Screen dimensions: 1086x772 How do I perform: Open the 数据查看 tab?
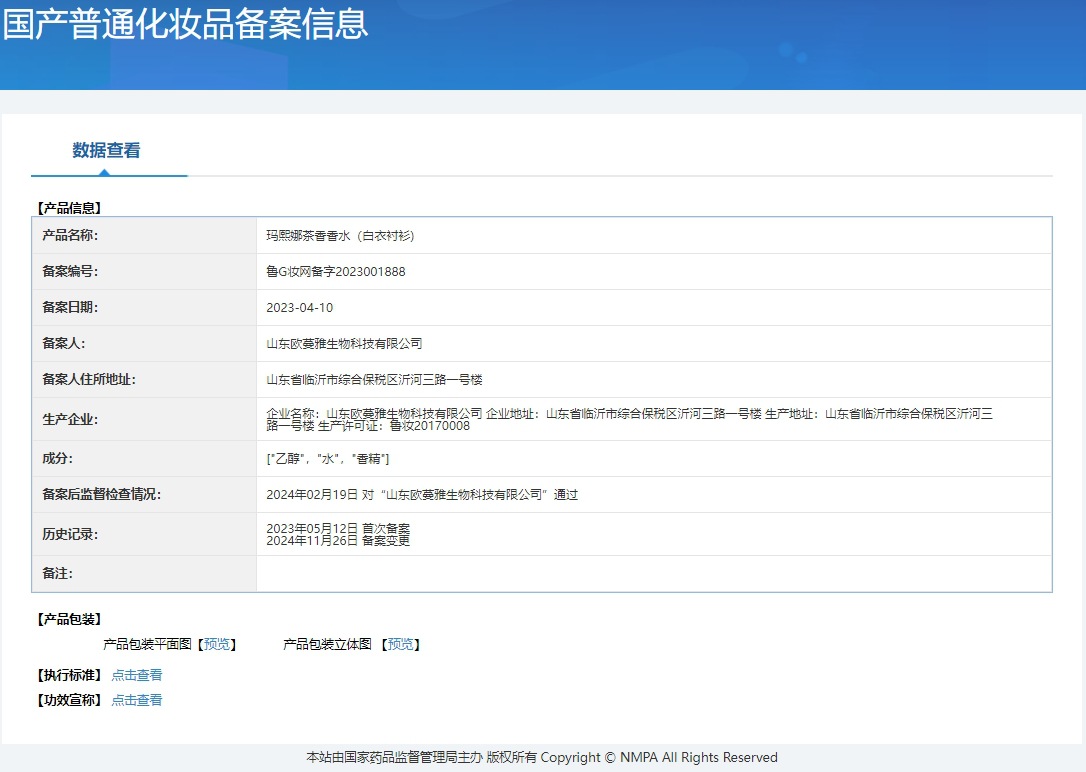pyautogui.click(x=107, y=150)
